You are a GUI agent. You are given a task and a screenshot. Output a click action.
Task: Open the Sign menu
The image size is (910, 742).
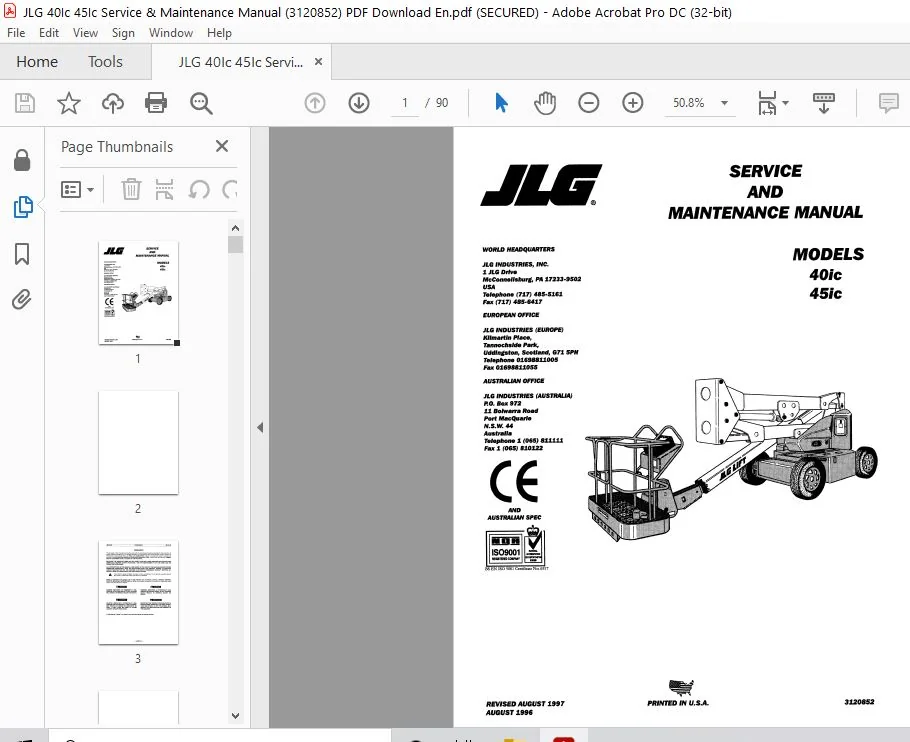pos(123,33)
